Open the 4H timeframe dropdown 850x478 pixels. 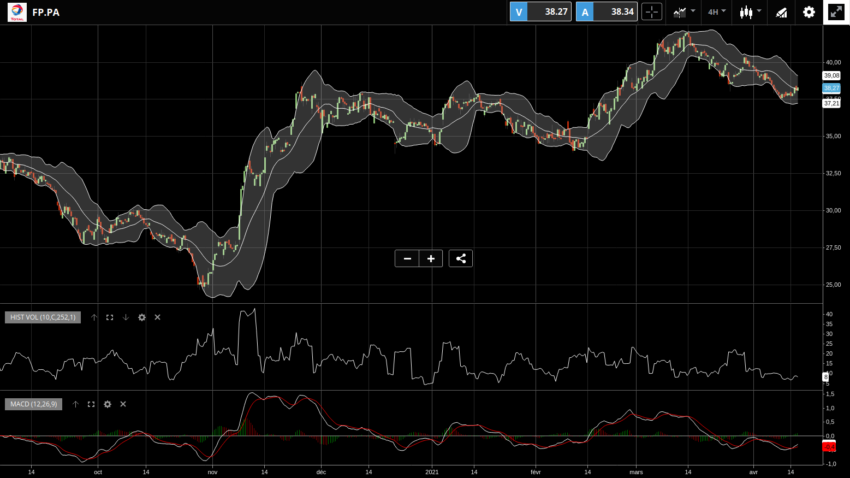point(716,12)
